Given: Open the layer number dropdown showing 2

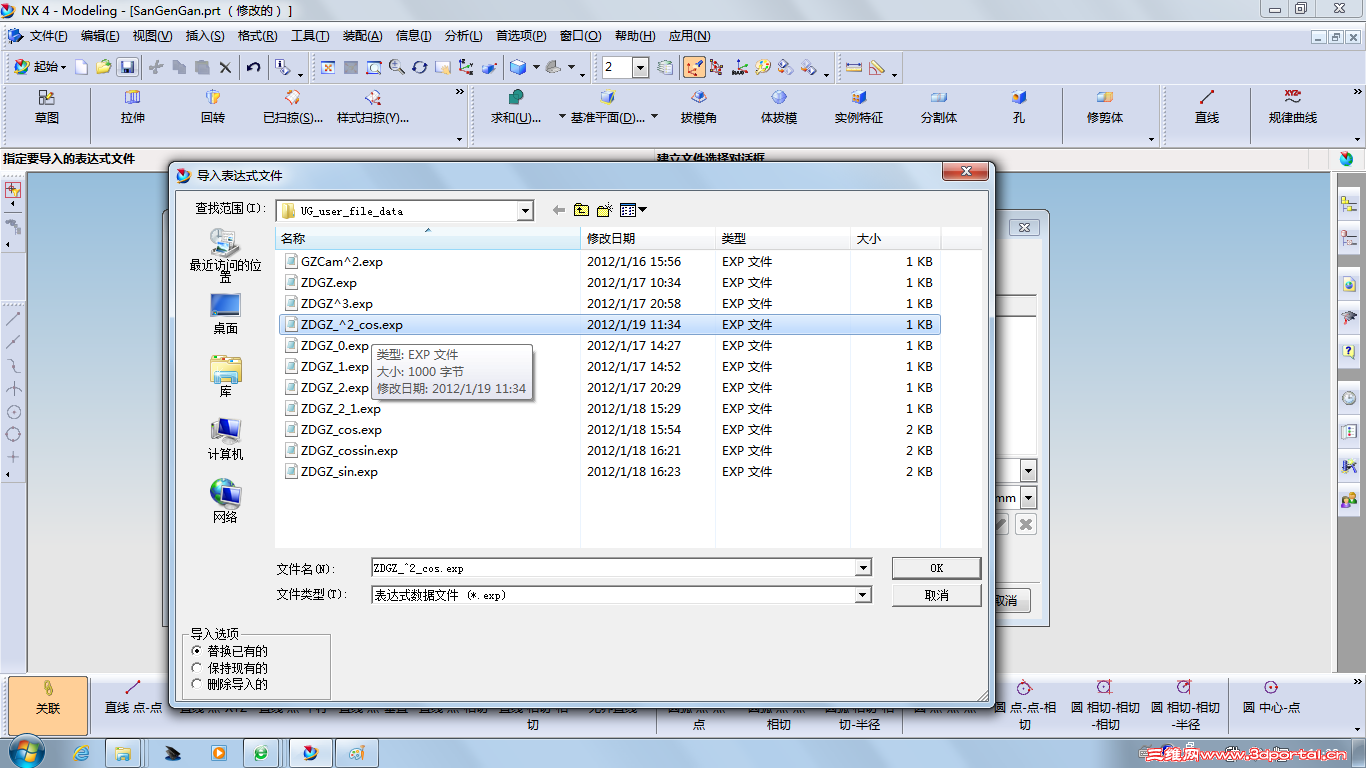Looking at the screenshot, I should click(641, 67).
